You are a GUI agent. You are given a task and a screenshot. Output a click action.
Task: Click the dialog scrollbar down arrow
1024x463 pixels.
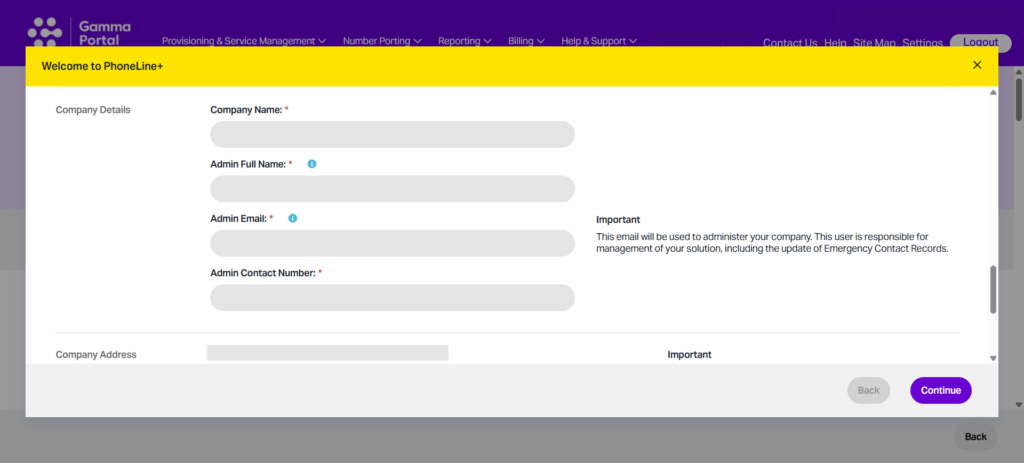click(x=993, y=358)
